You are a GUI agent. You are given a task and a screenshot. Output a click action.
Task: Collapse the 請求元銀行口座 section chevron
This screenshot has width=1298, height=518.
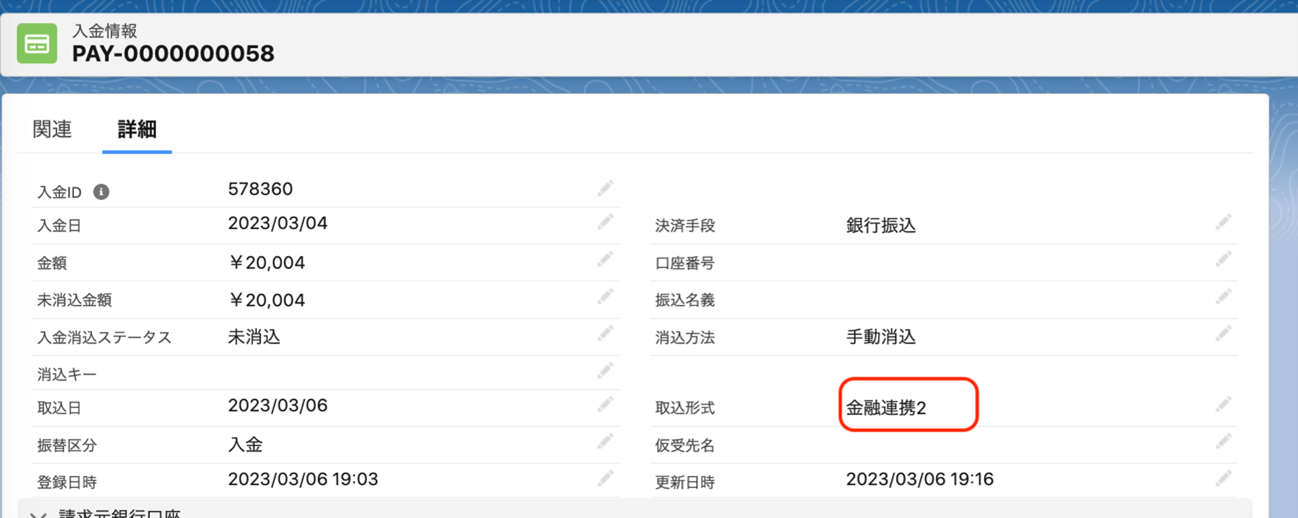tap(38, 514)
